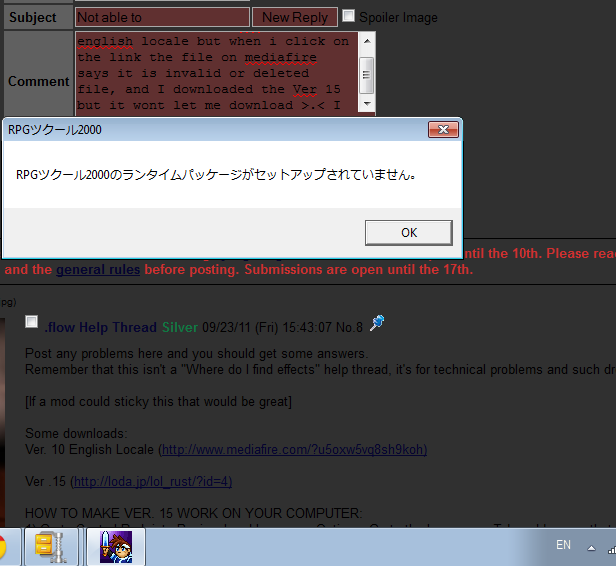Click the post timestamp 09/23/11 (Fri) 15:43:07
This screenshot has width=616, height=566.
point(267,328)
